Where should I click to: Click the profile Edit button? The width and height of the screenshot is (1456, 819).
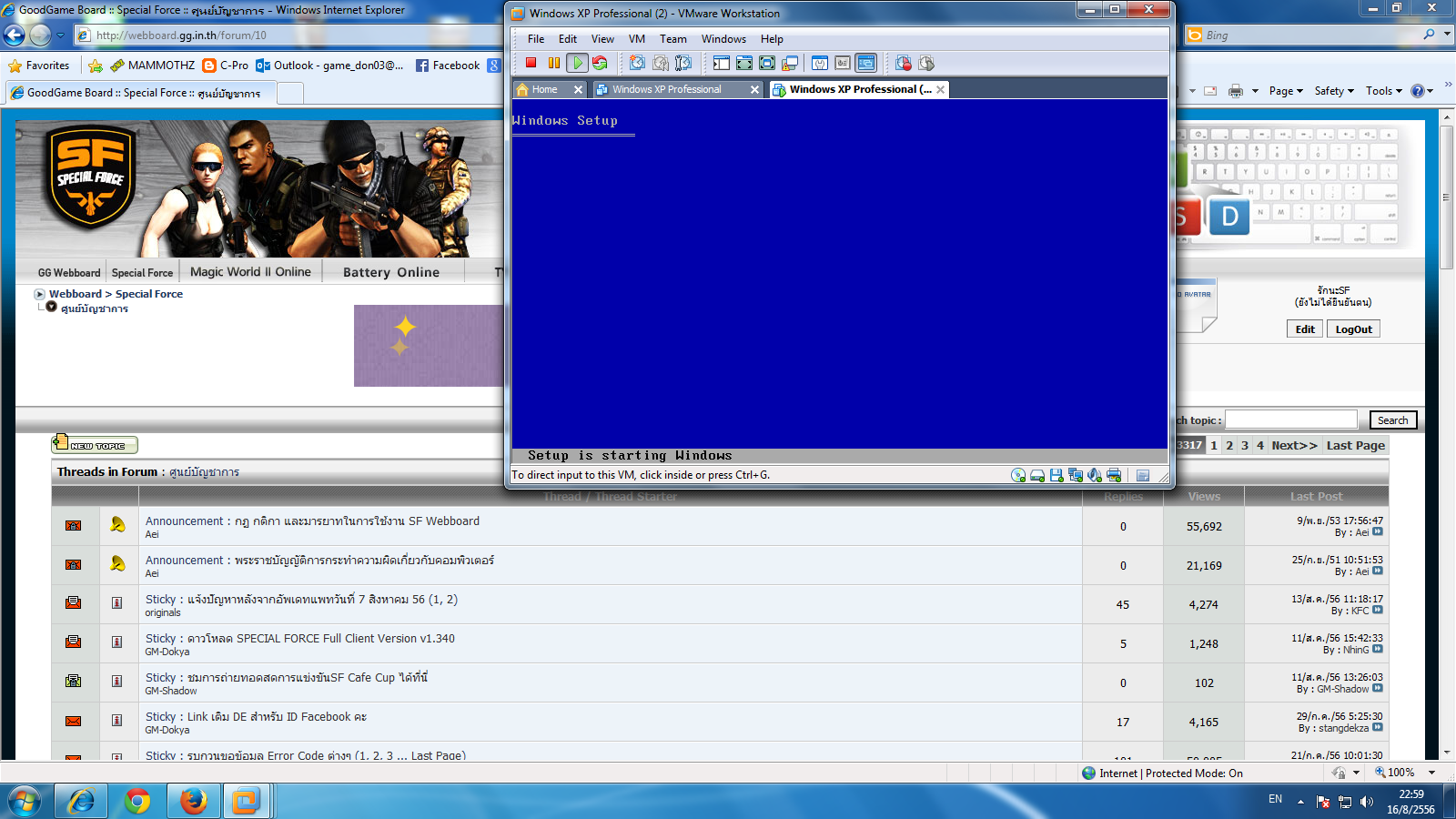point(1305,329)
